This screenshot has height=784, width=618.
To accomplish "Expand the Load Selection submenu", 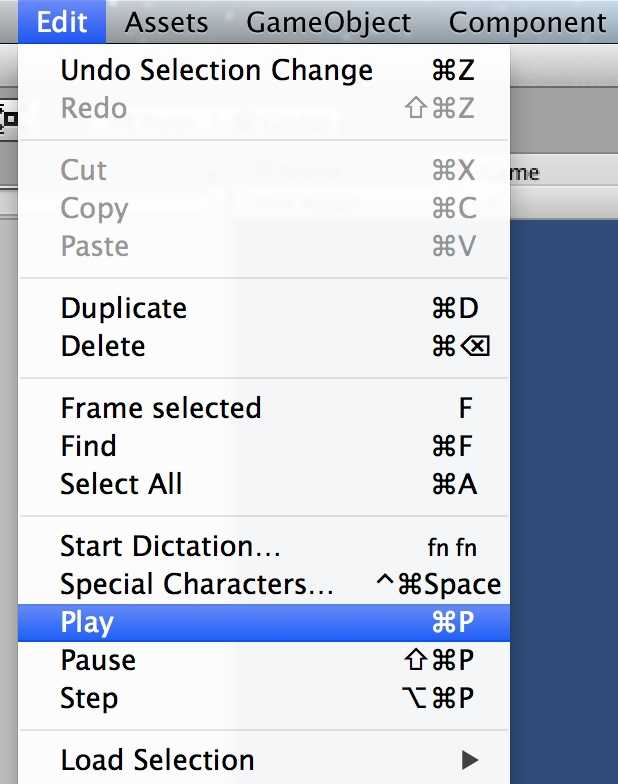I will (x=157, y=760).
